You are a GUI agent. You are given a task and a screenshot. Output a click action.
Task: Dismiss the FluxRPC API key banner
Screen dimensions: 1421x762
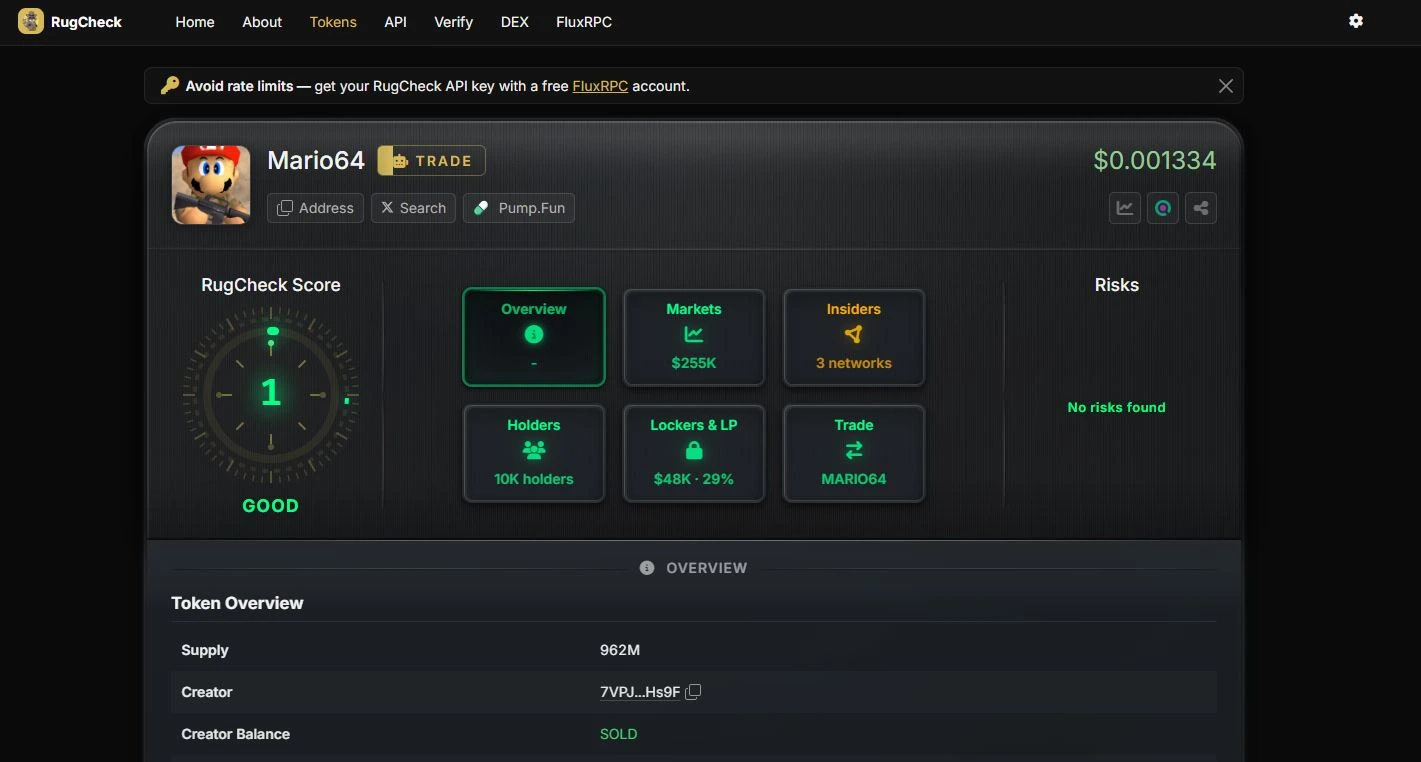click(x=1226, y=86)
